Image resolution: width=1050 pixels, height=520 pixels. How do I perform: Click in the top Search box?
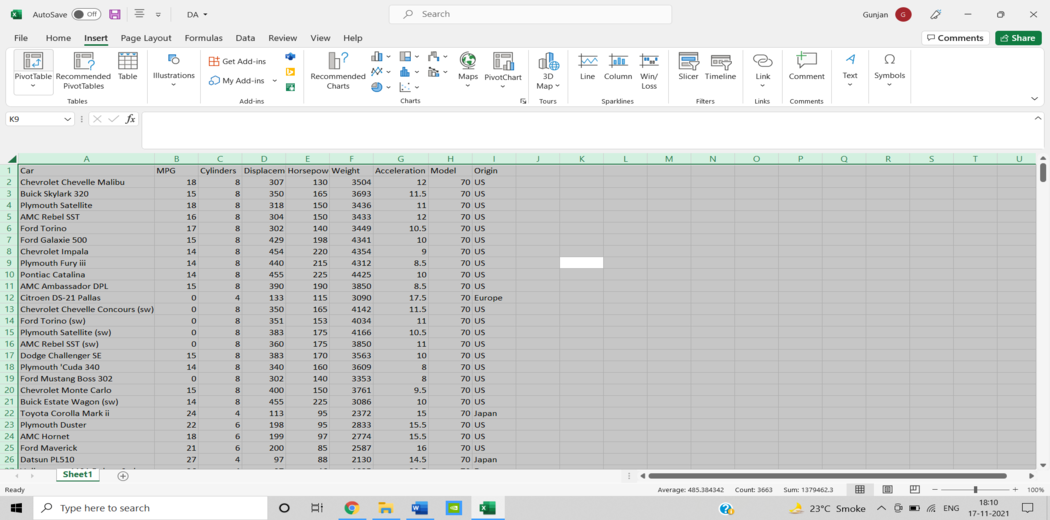tap(530, 14)
